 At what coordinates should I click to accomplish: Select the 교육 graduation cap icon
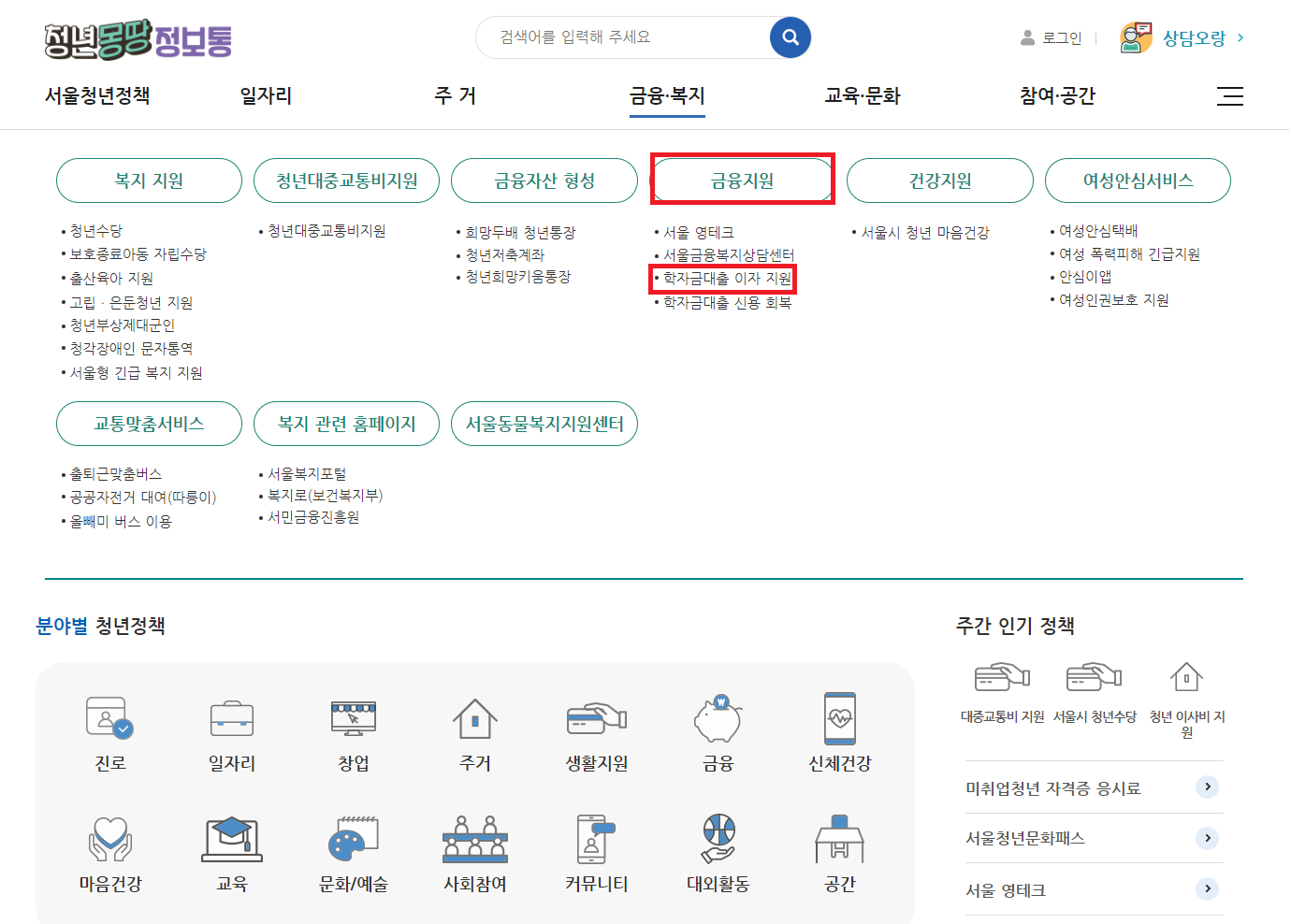tap(231, 840)
